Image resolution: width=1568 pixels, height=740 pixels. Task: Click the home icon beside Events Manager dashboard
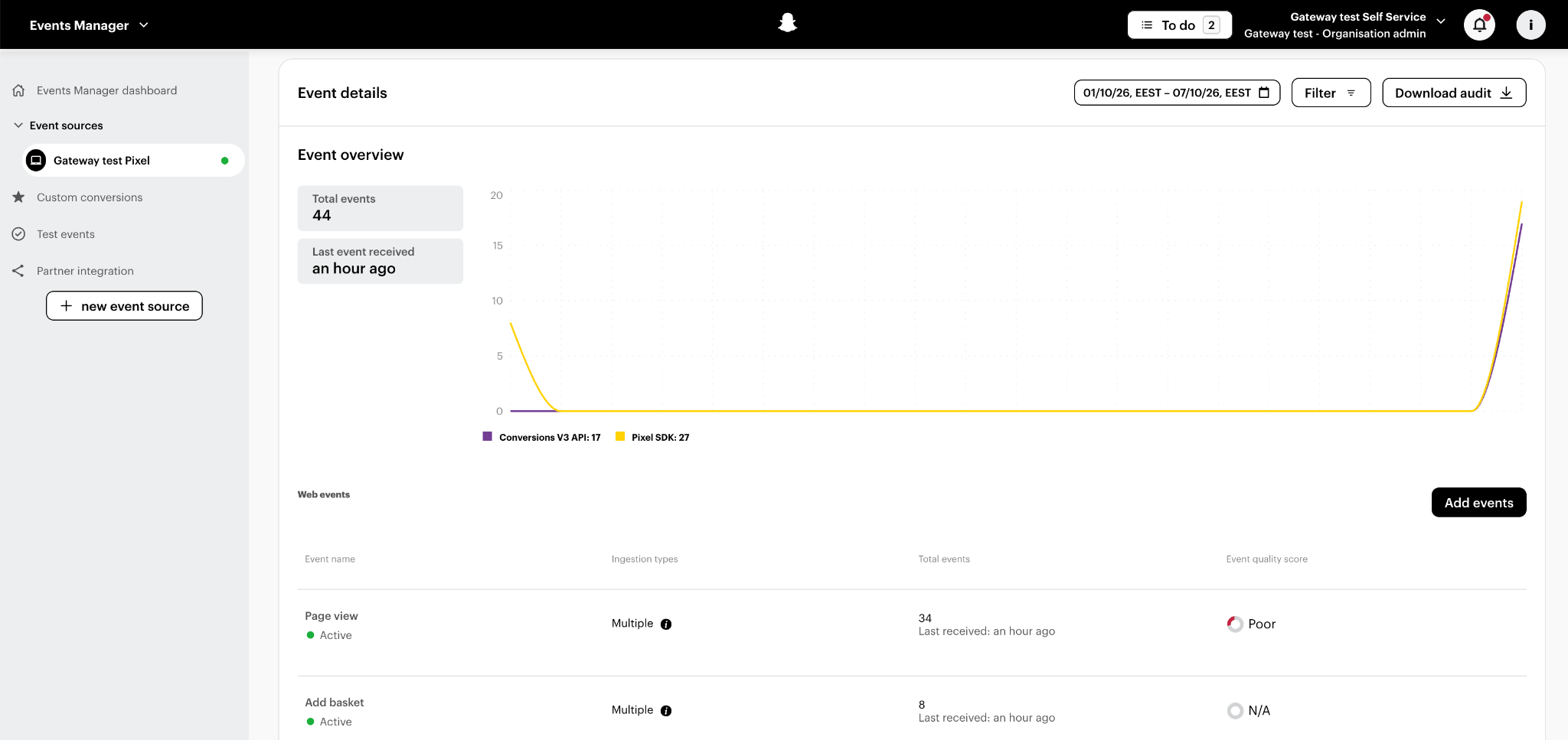coord(18,90)
